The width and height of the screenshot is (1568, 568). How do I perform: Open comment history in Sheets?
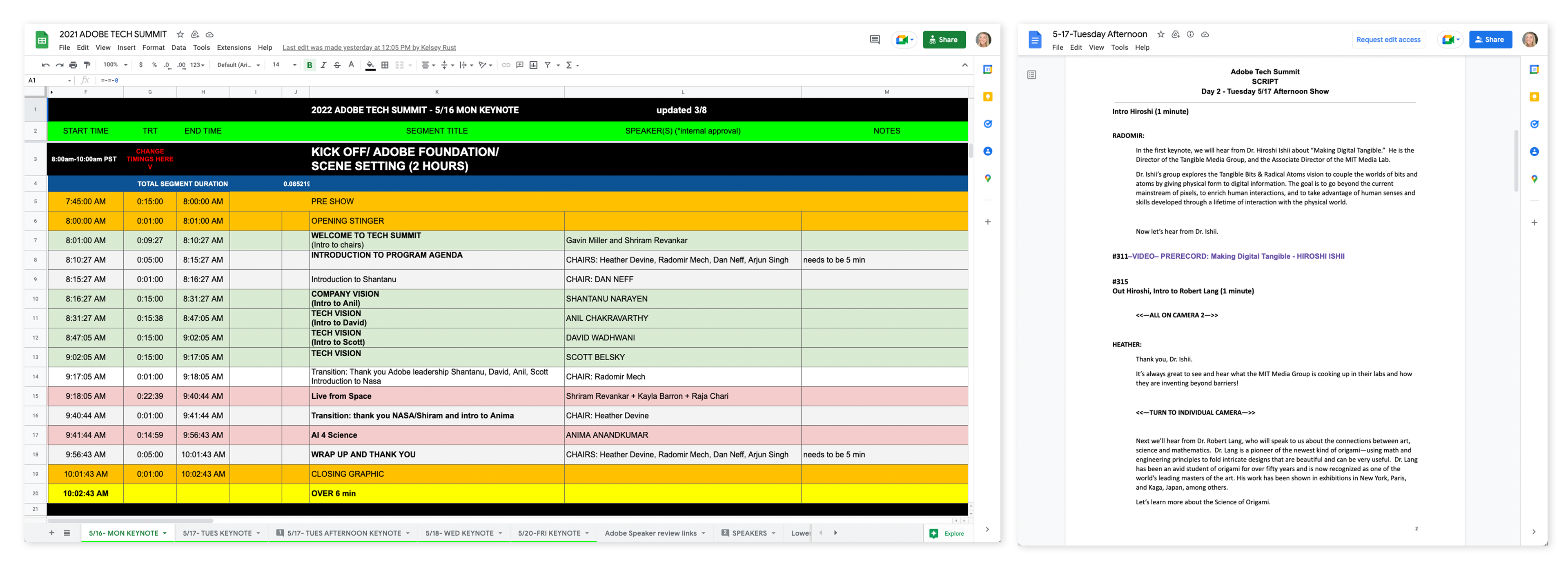(x=875, y=40)
